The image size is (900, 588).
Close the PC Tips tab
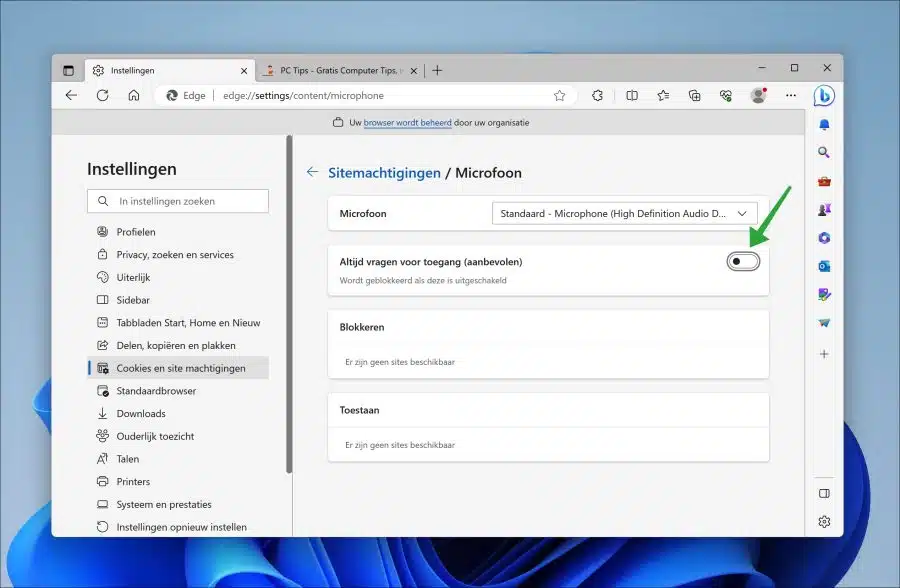[413, 71]
